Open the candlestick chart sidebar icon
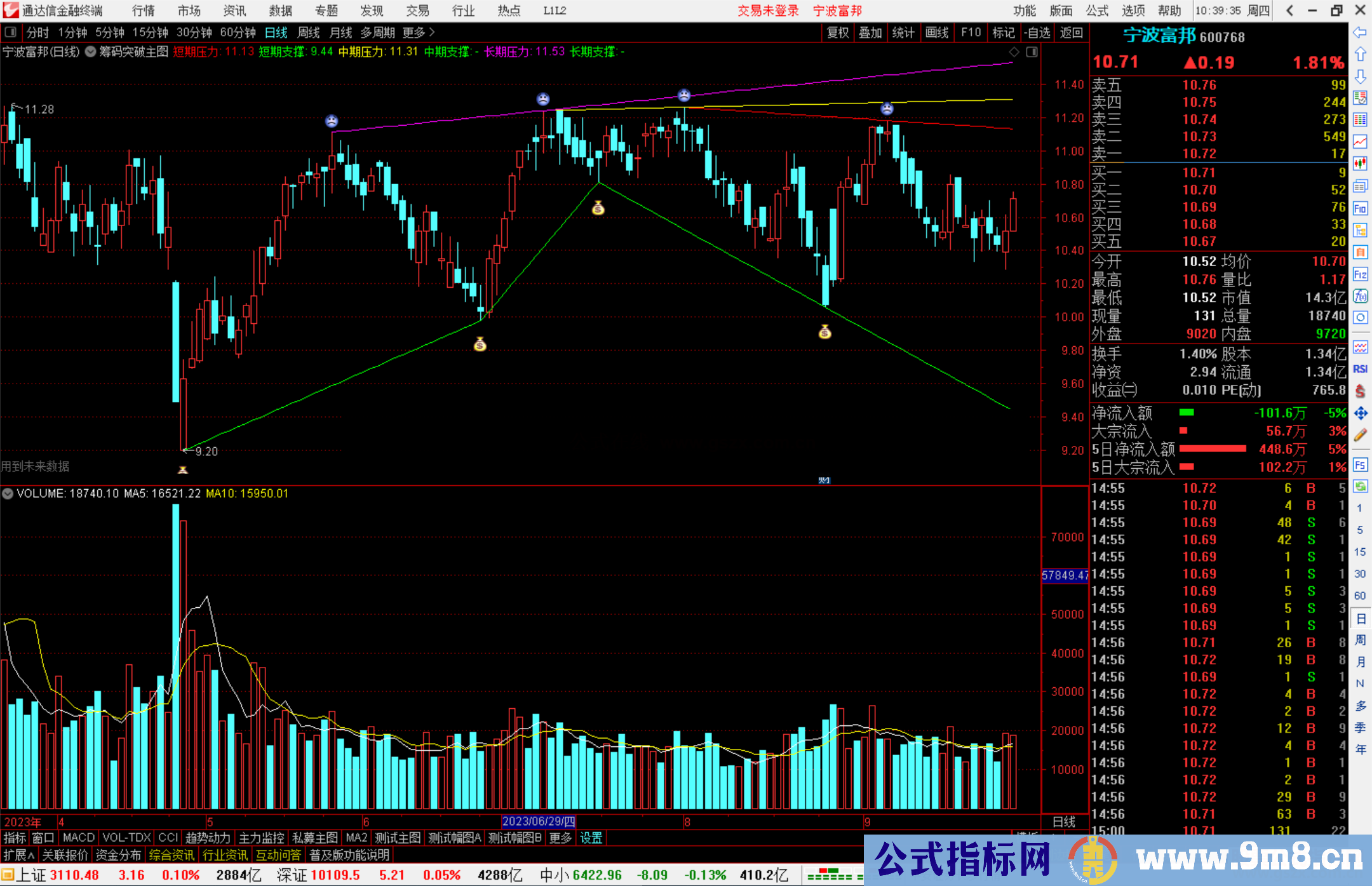1372x886 pixels. tap(1360, 164)
